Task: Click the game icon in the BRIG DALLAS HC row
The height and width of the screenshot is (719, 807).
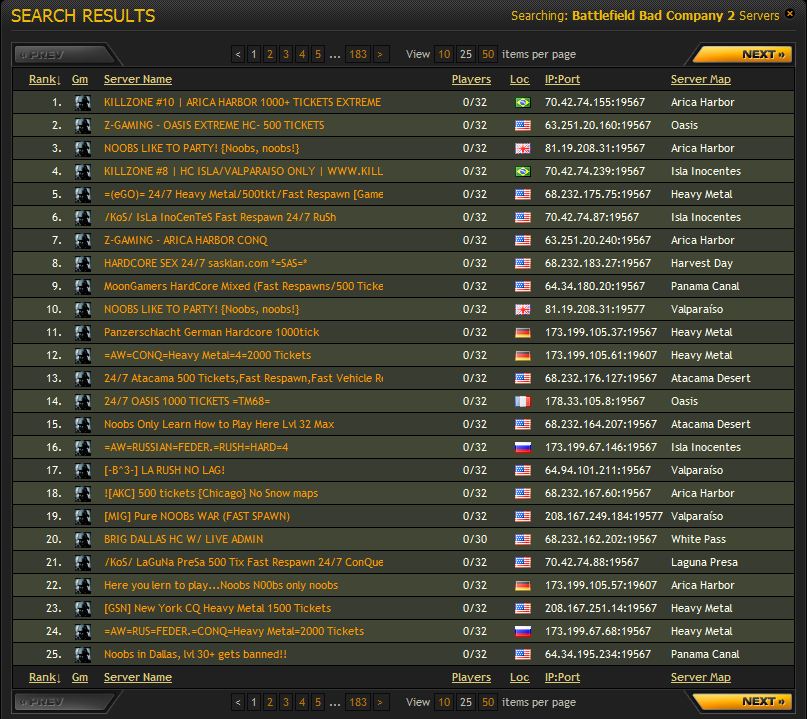Action: [x=82, y=539]
